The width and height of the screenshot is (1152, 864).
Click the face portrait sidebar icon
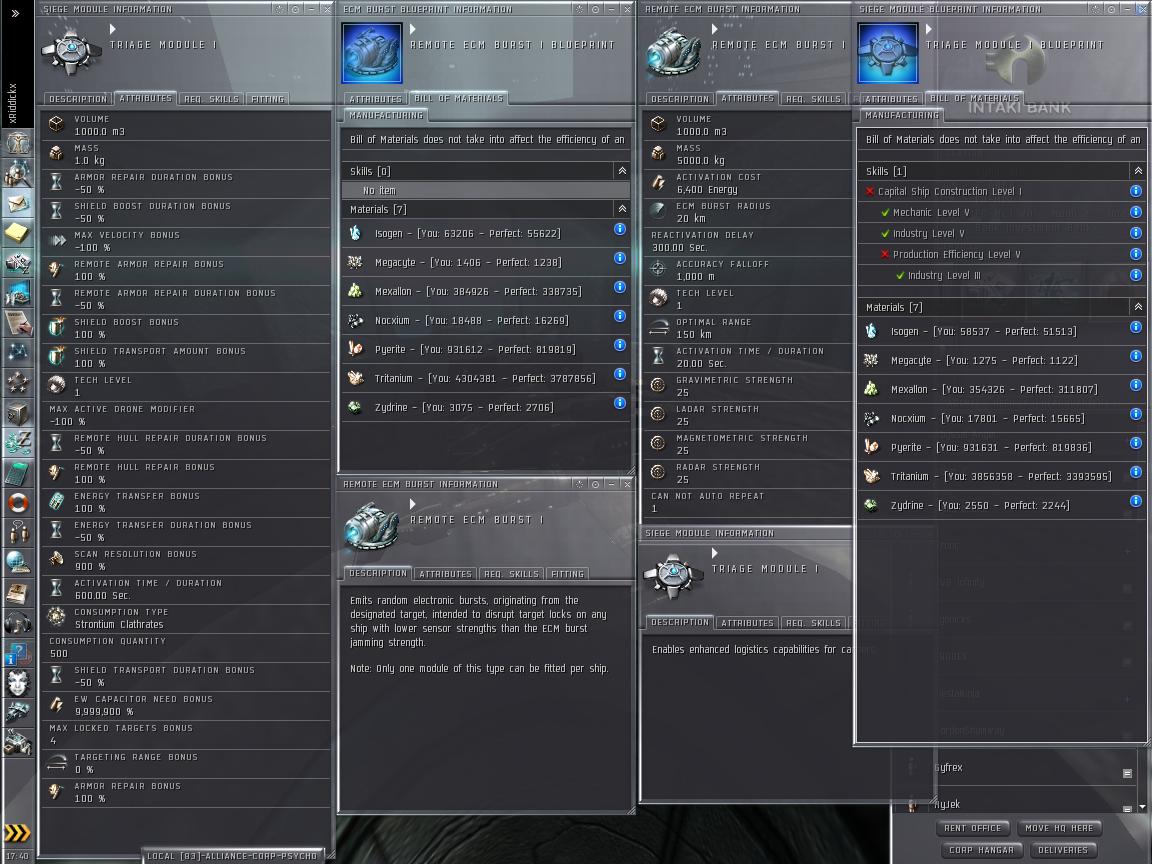18,683
